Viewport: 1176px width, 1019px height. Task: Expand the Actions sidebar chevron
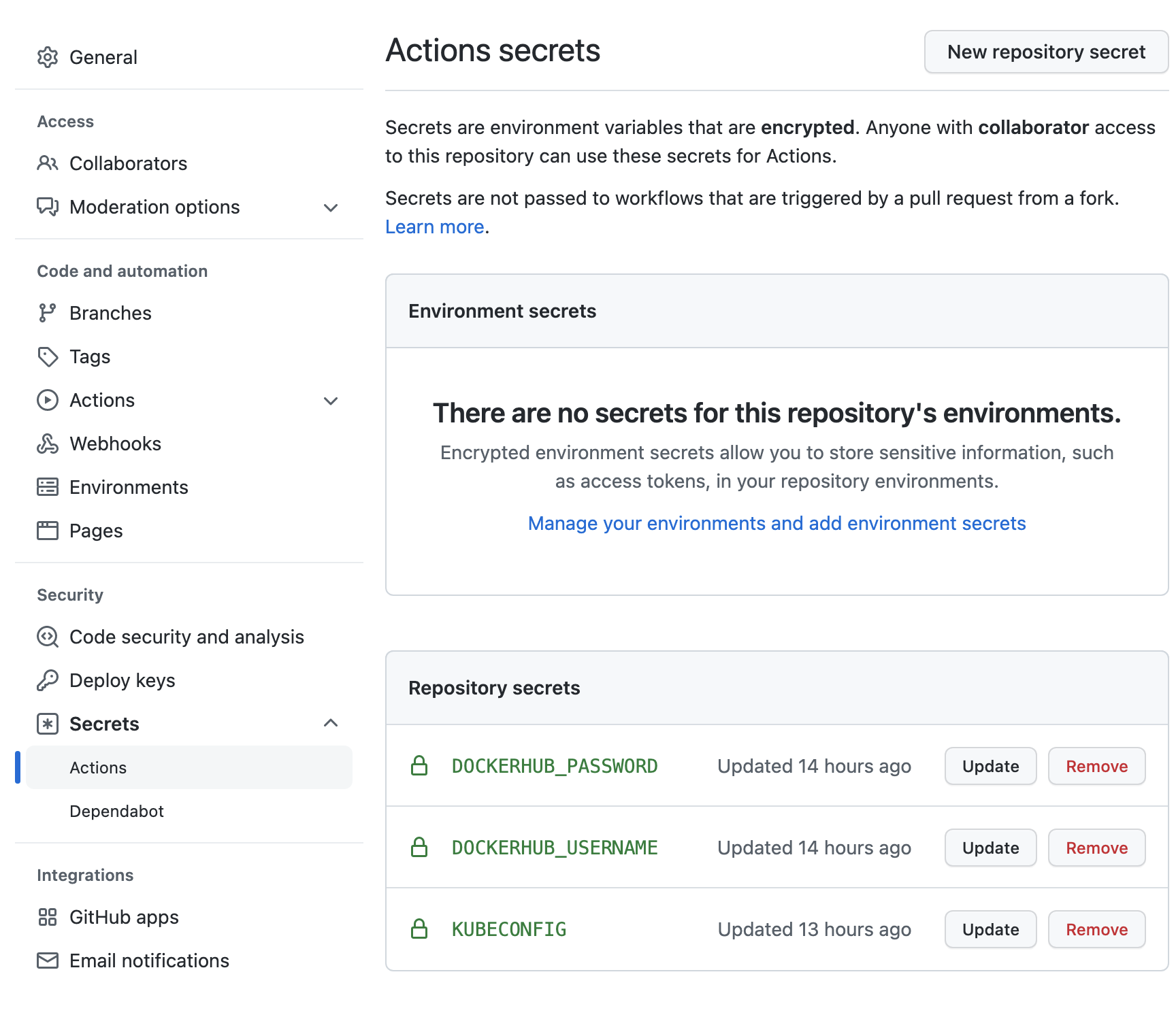click(x=331, y=401)
